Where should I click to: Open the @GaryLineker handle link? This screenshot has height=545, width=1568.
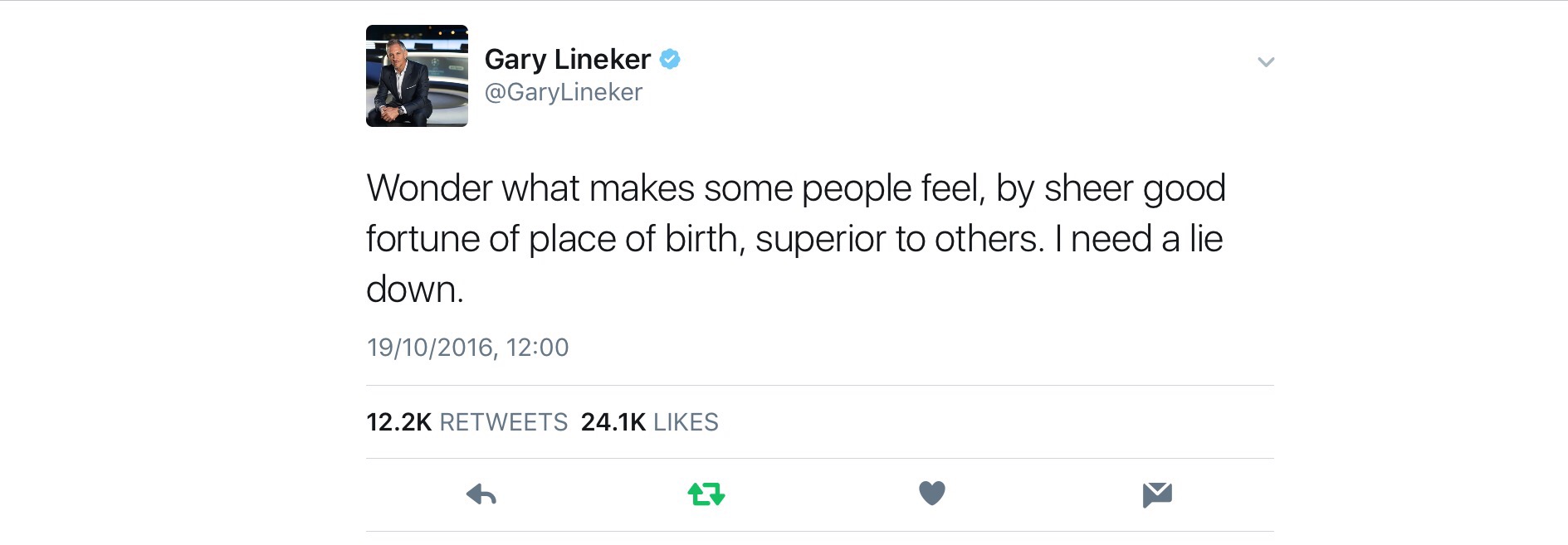pyautogui.click(x=563, y=92)
